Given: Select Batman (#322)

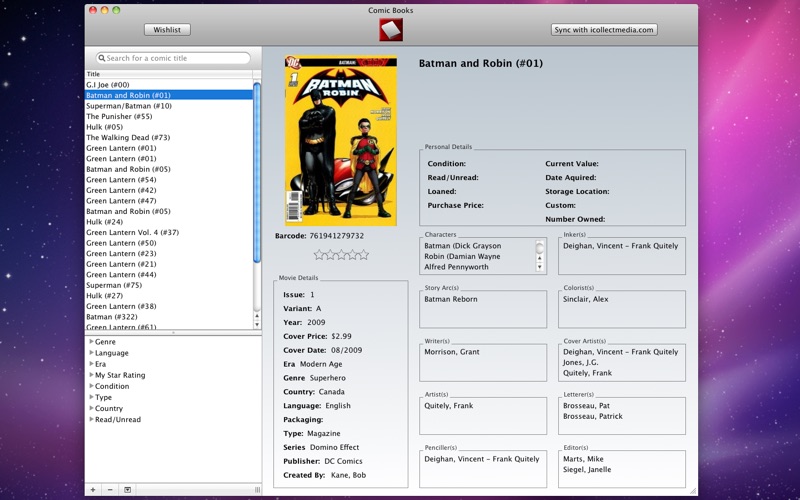Looking at the screenshot, I should [169, 317].
